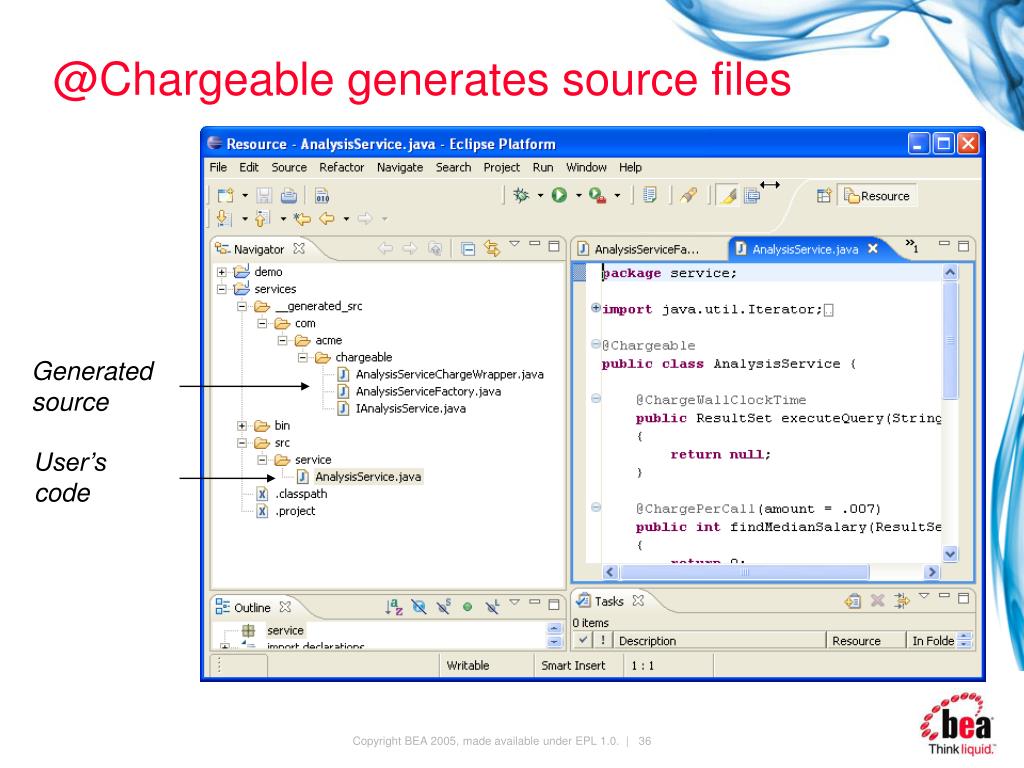This screenshot has height=768, width=1024.
Task: Open the Navigator view menu triangle
Action: pos(515,244)
